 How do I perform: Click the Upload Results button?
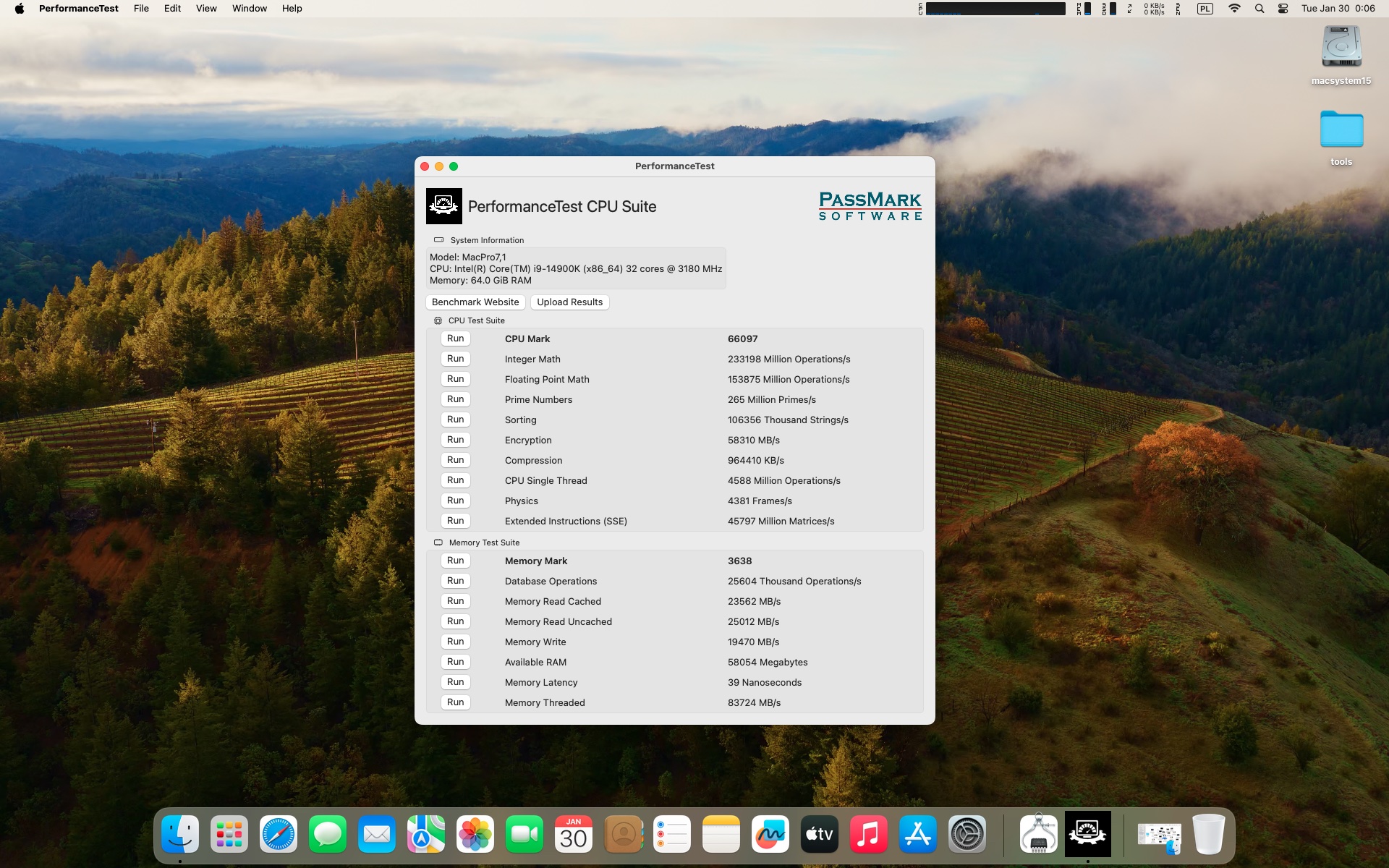pyautogui.click(x=569, y=302)
